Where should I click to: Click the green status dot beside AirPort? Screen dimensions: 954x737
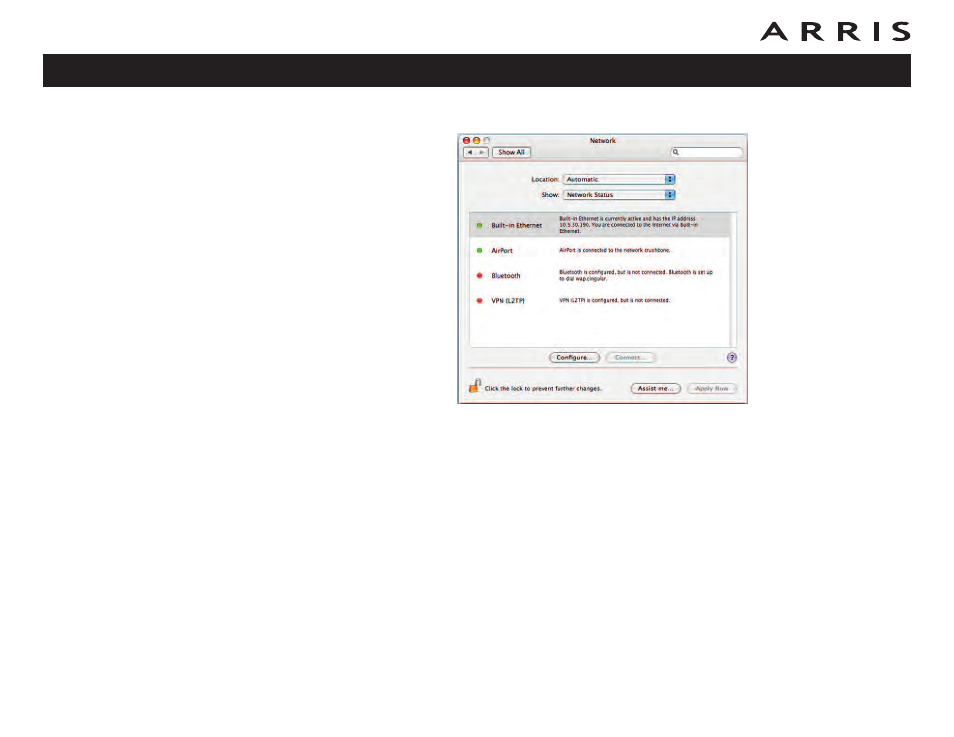[479, 251]
